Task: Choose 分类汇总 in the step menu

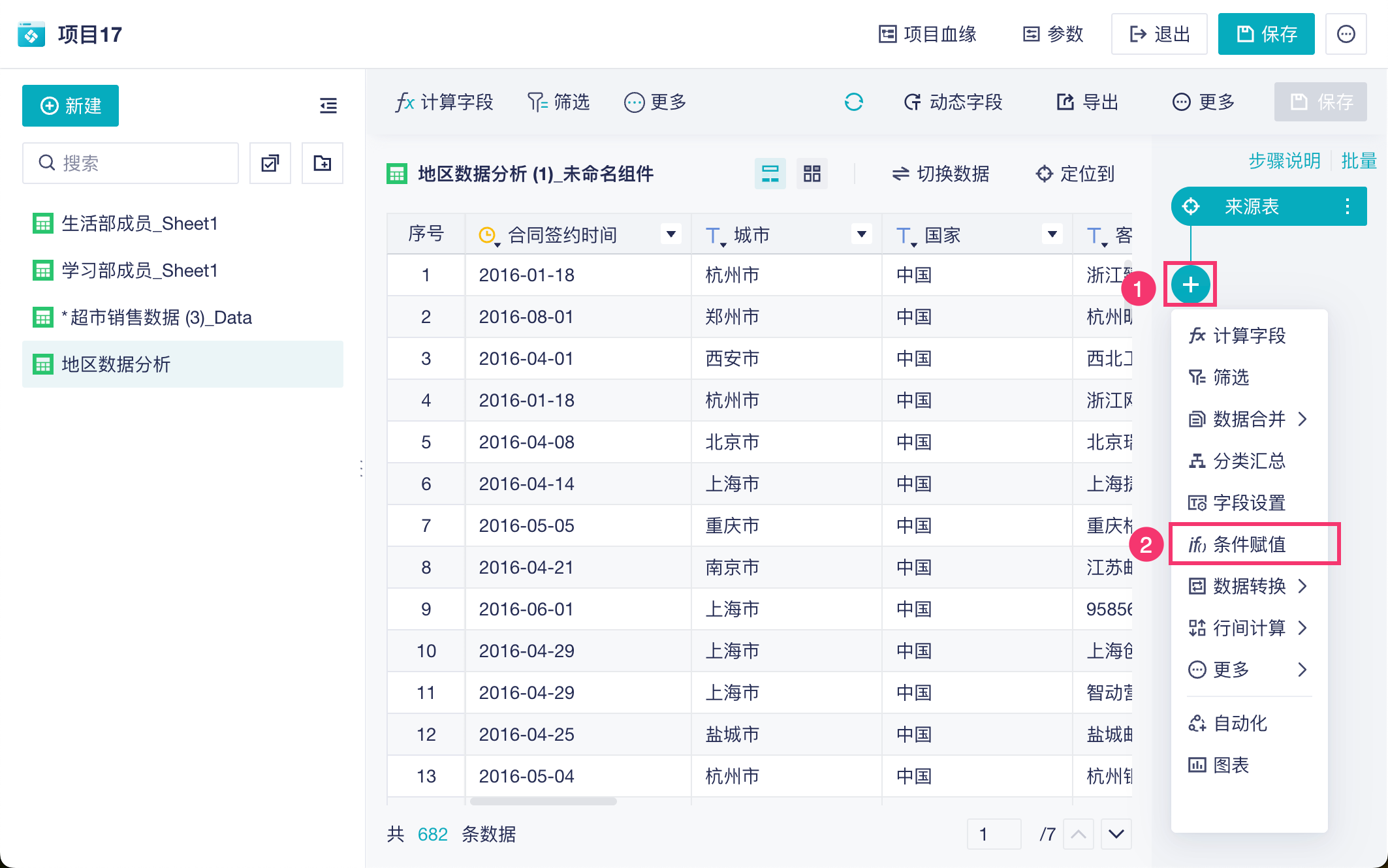Action: (x=1248, y=461)
